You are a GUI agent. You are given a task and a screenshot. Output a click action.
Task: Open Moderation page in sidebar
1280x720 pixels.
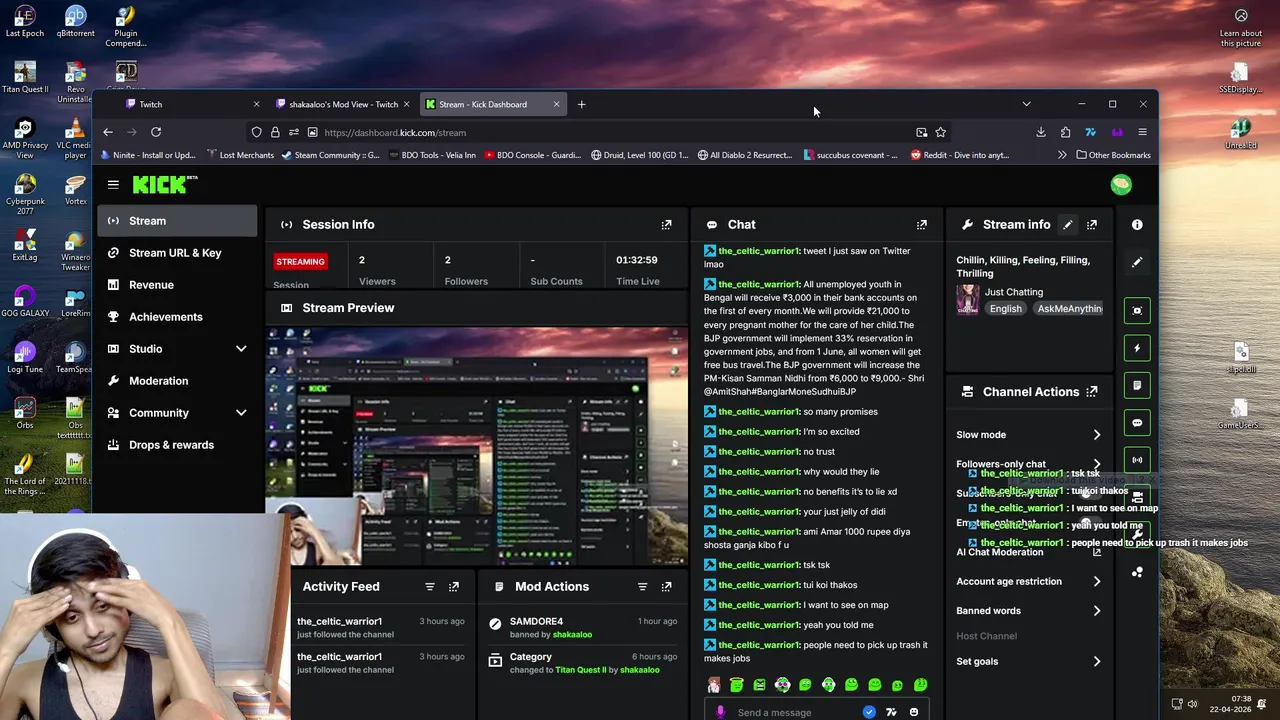tap(178, 381)
